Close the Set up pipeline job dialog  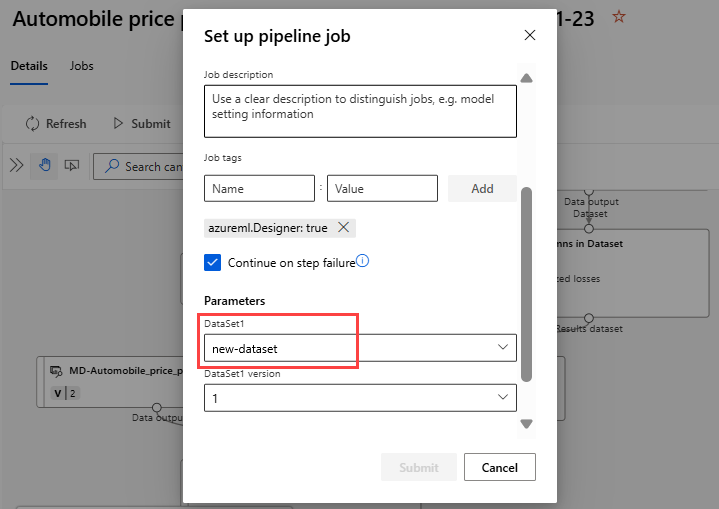pyautogui.click(x=530, y=35)
